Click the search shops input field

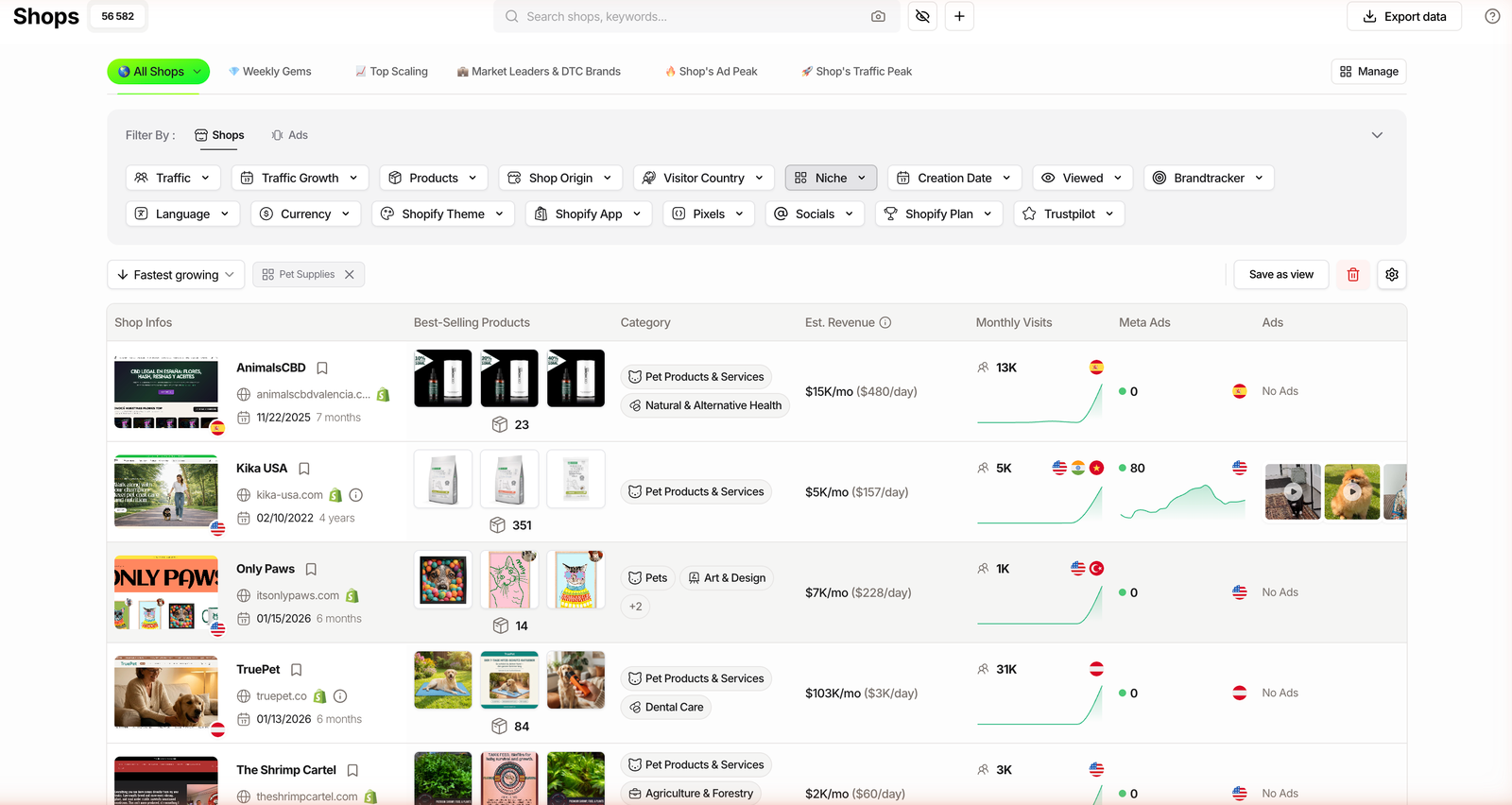695,16
